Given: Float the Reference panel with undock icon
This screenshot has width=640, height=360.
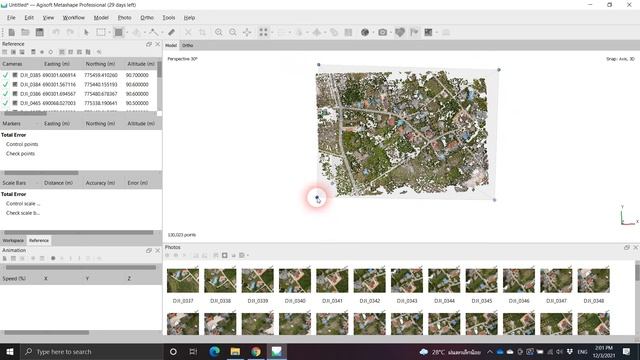Looking at the screenshot, I should 149,44.
